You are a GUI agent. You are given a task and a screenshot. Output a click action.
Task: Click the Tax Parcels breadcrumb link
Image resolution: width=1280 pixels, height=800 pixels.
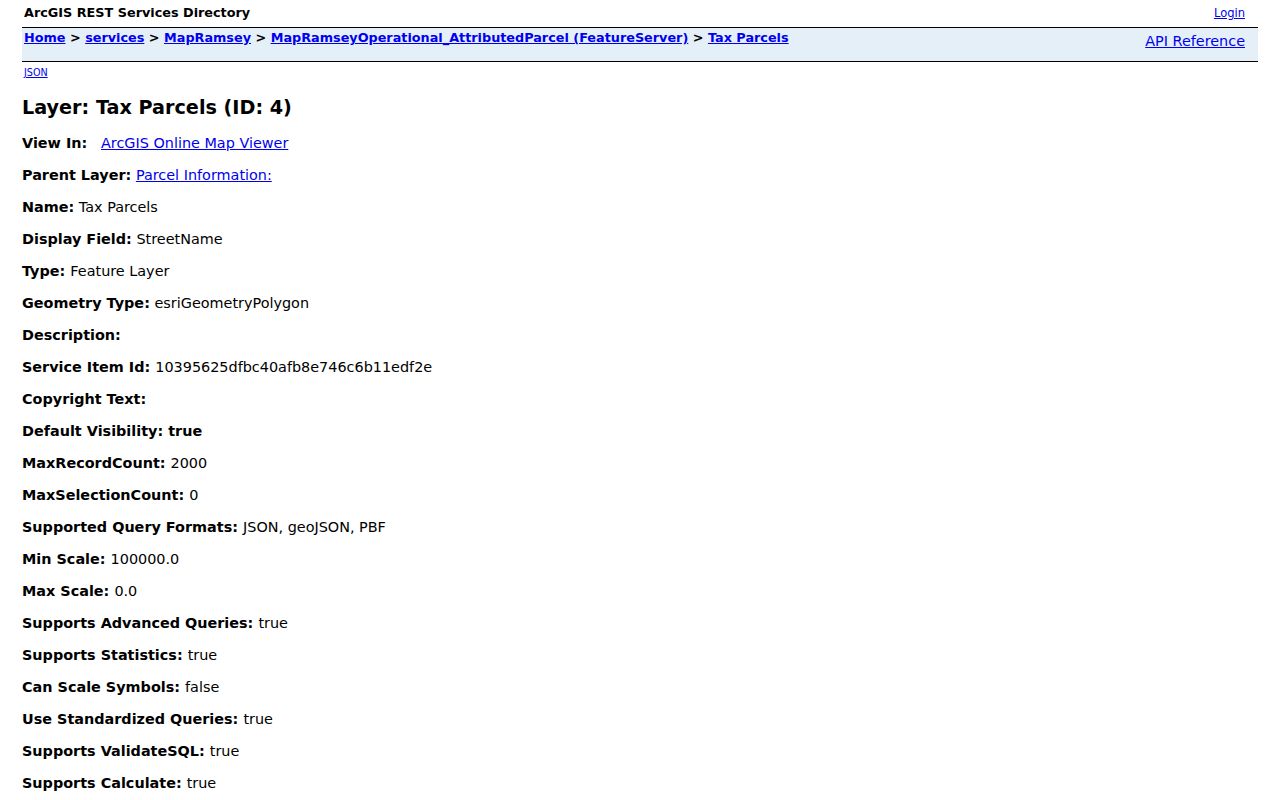748,38
